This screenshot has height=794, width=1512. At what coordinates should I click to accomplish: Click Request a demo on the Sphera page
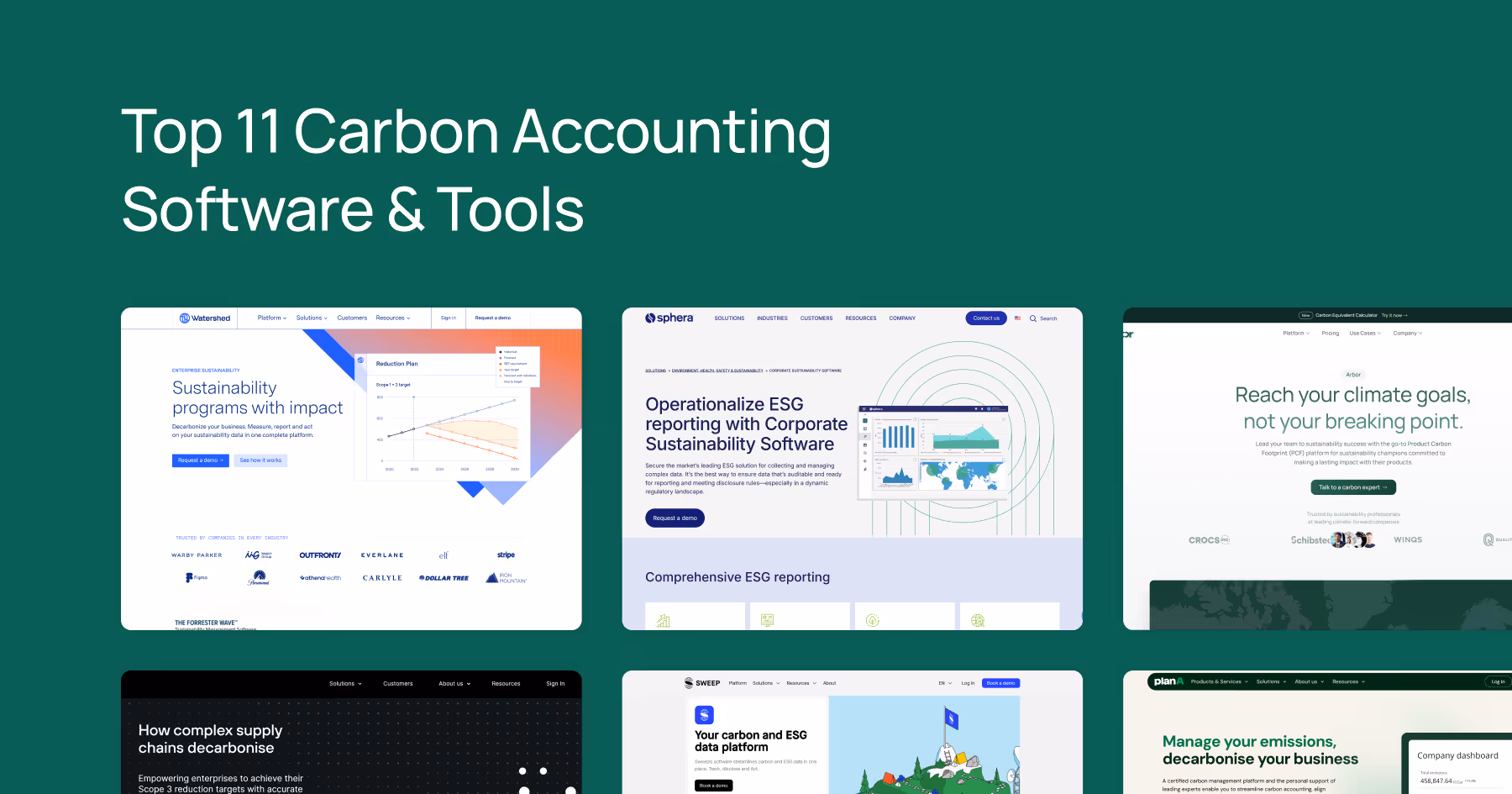[675, 518]
